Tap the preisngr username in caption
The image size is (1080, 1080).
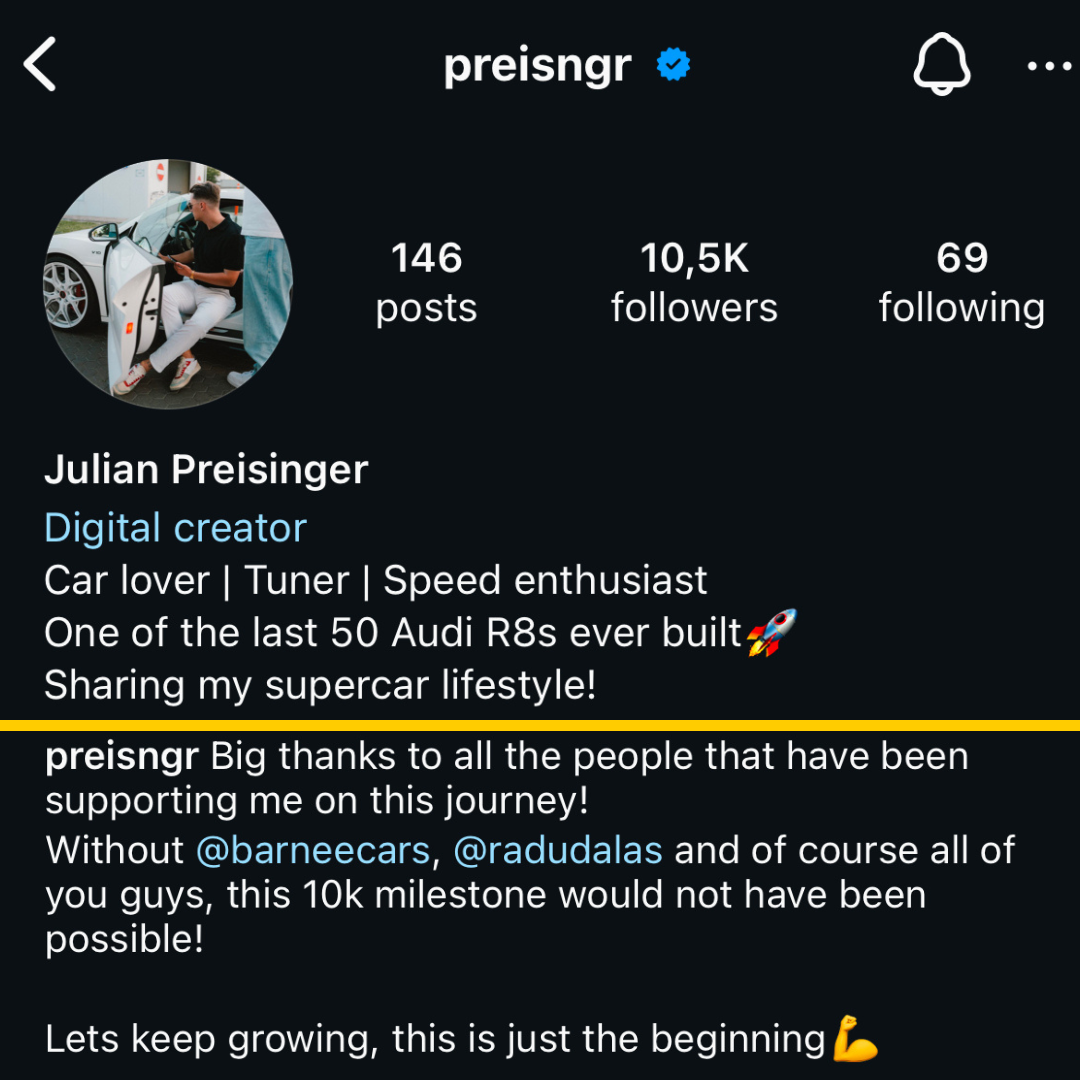coord(122,758)
